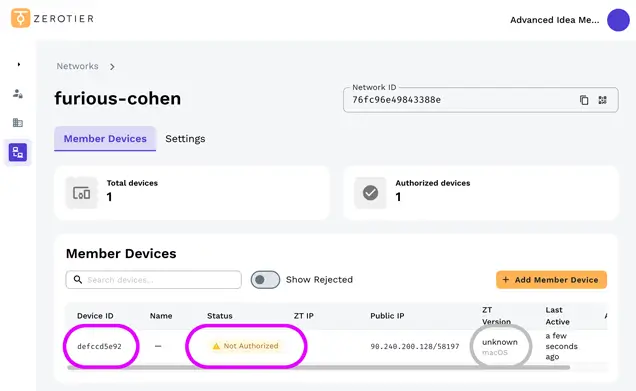Click the Name cell dash for defccd5e92
This screenshot has width=636, height=391.
pyautogui.click(x=158, y=346)
